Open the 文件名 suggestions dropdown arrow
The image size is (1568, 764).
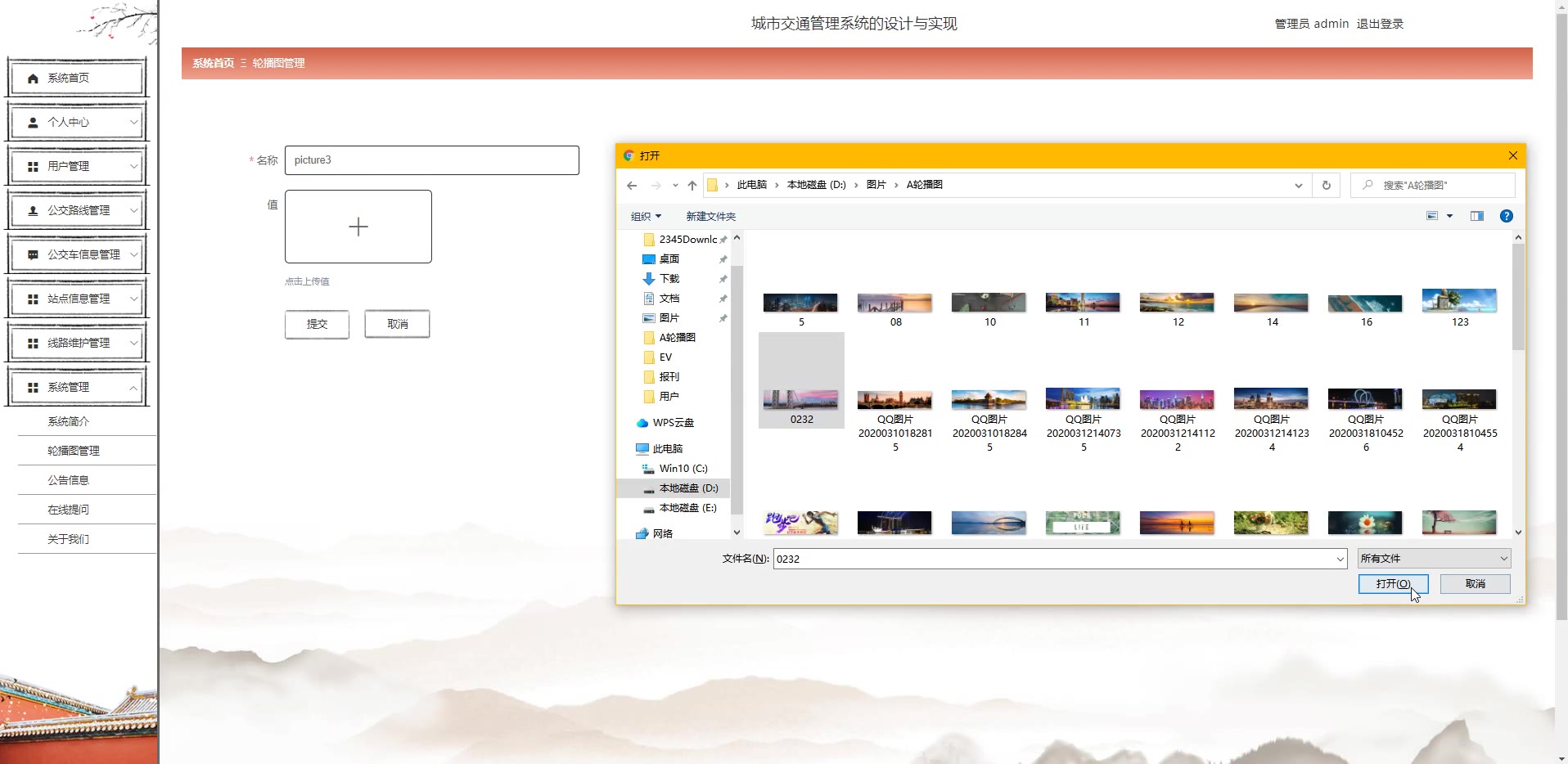(1340, 560)
